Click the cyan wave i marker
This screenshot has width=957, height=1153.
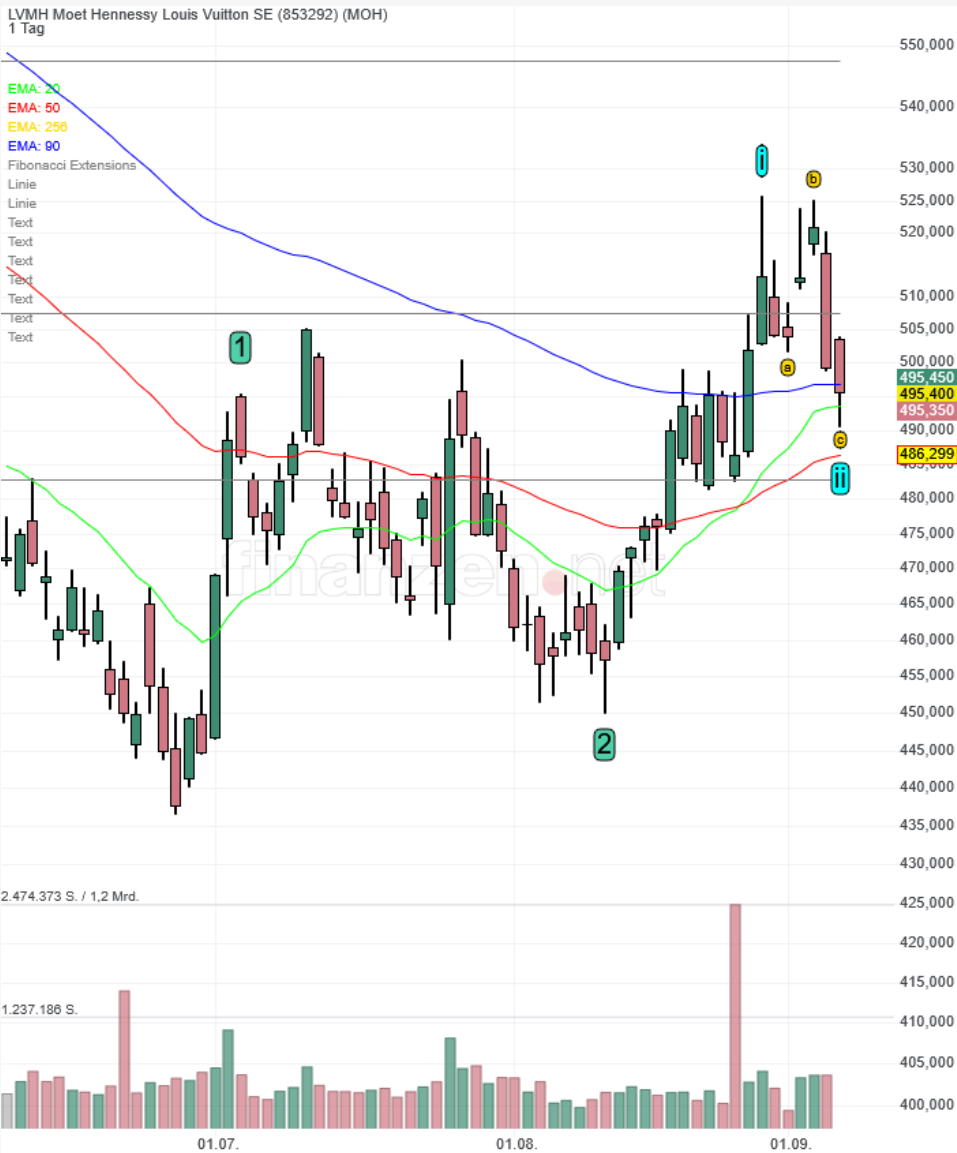click(x=761, y=160)
